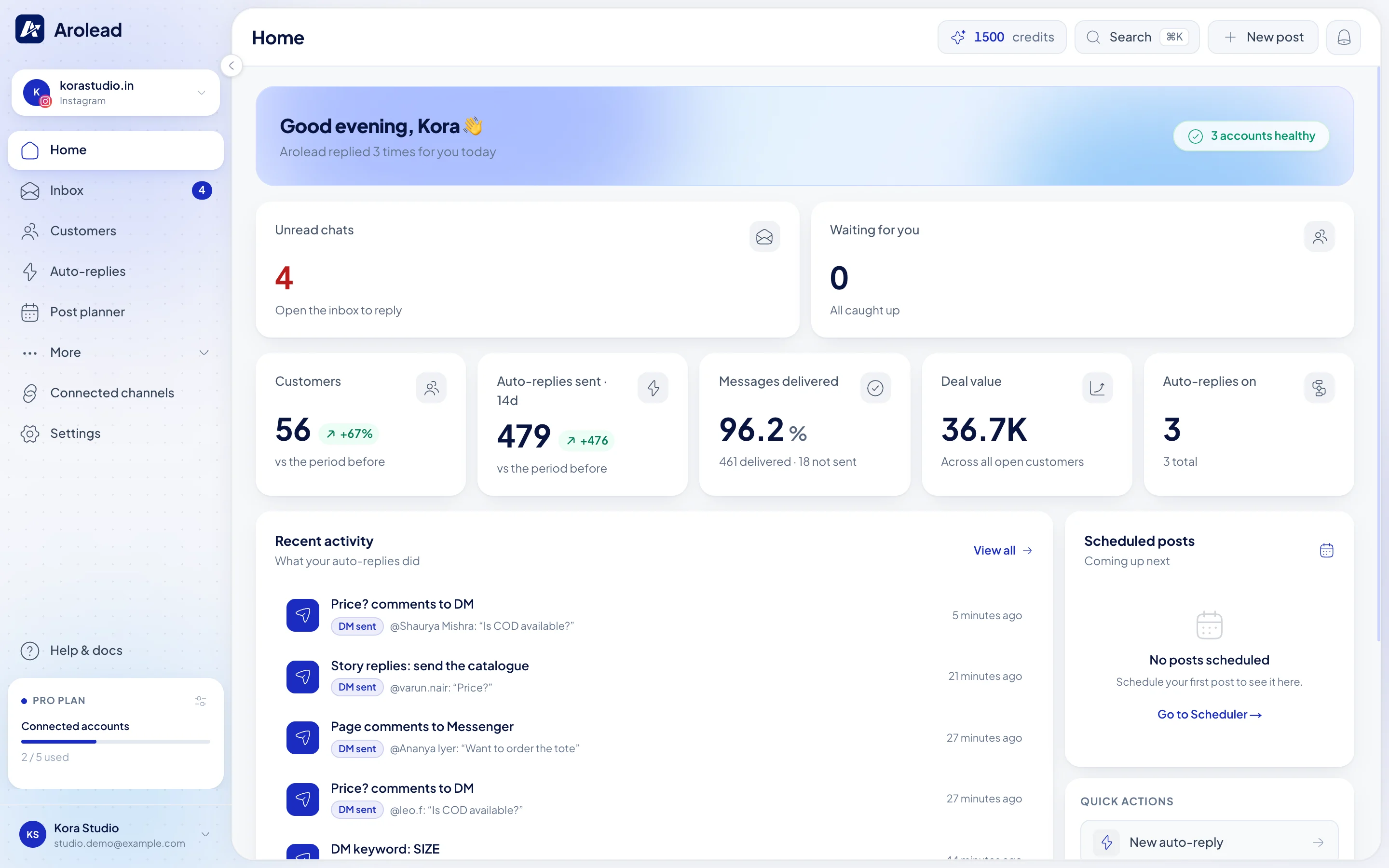Open Connected channels in sidebar
Viewport: 1389px width, 868px height.
coord(115,393)
